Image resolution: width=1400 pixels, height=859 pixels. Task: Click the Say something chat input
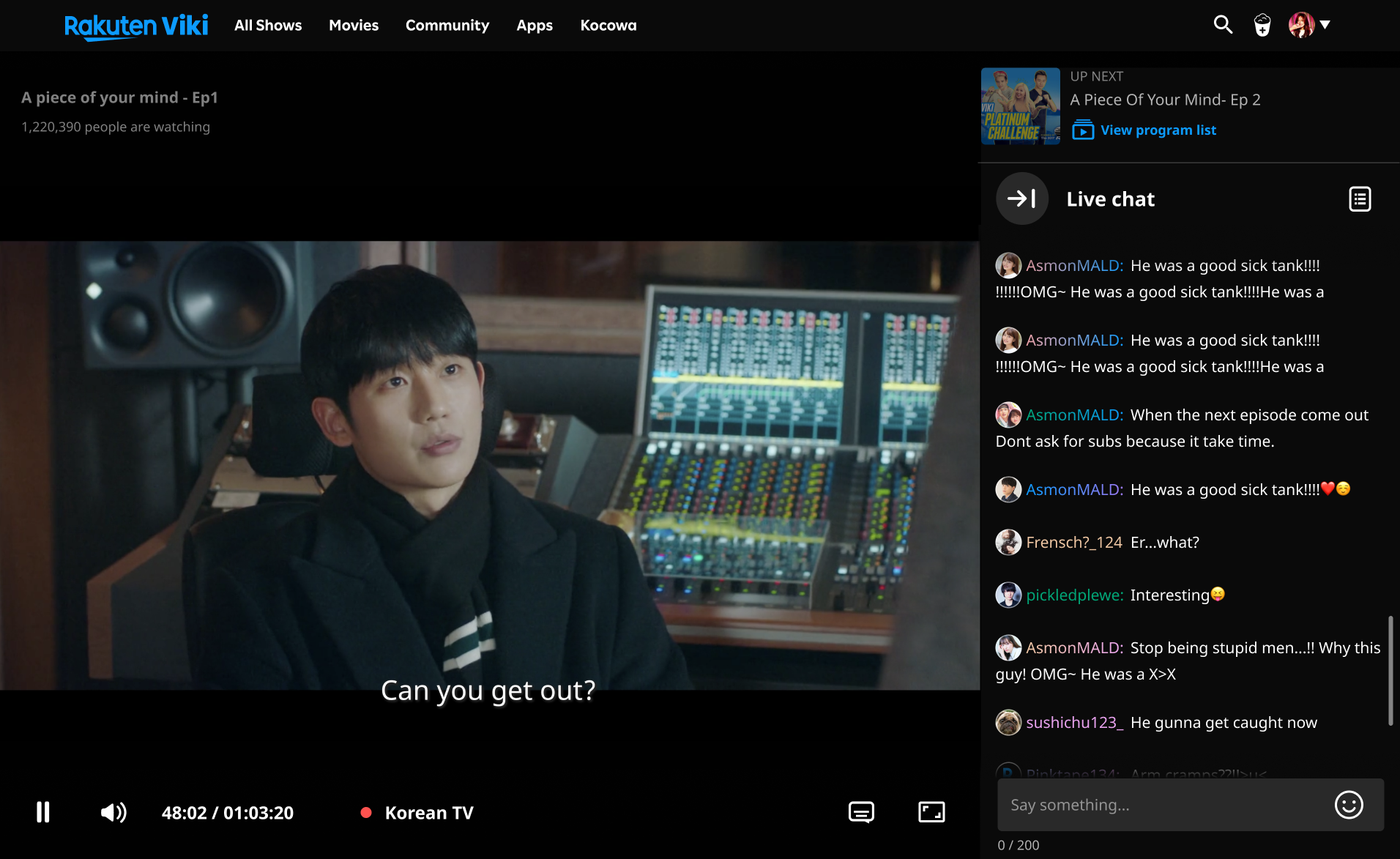coord(1164,805)
